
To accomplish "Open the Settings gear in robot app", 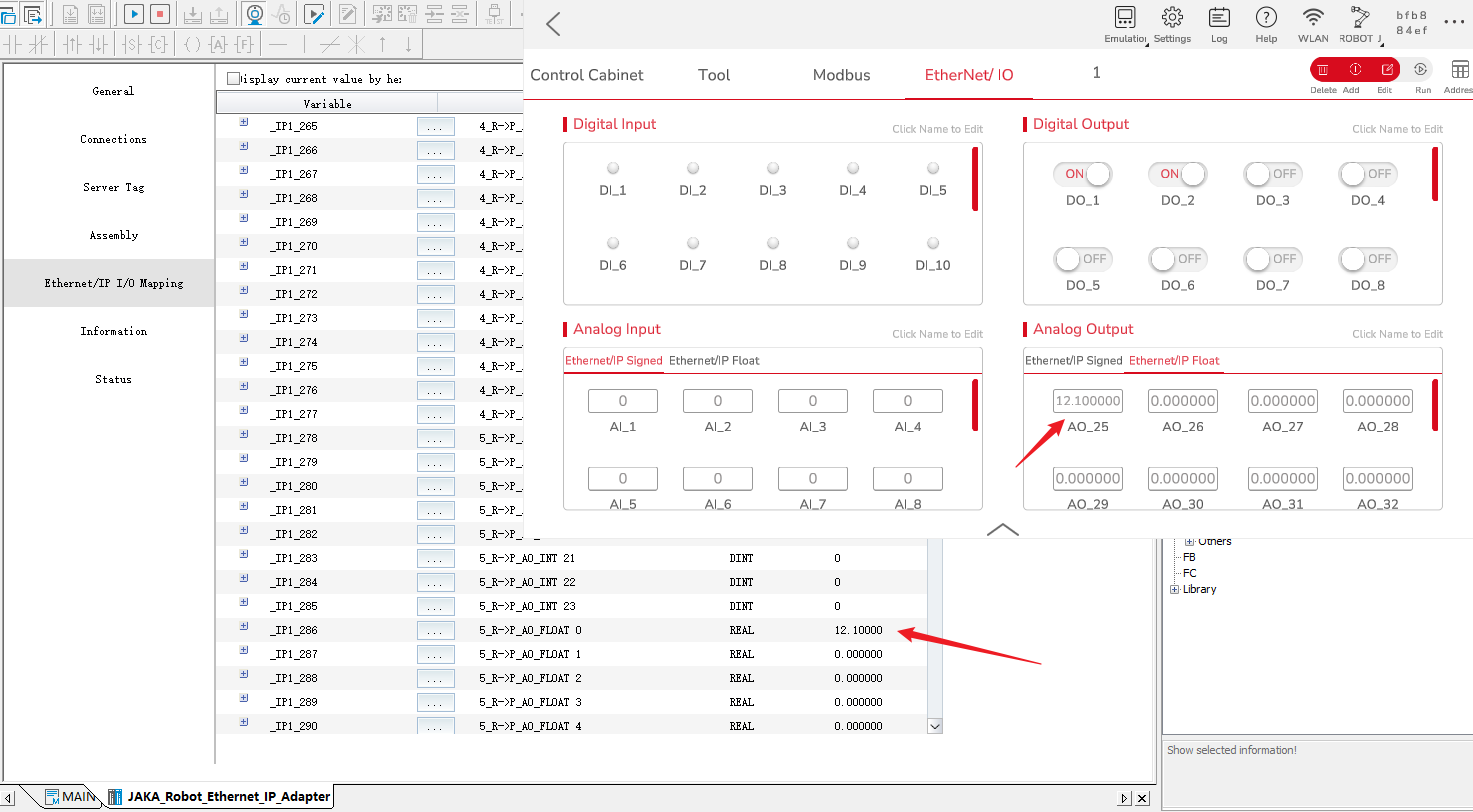I will pyautogui.click(x=1172, y=18).
